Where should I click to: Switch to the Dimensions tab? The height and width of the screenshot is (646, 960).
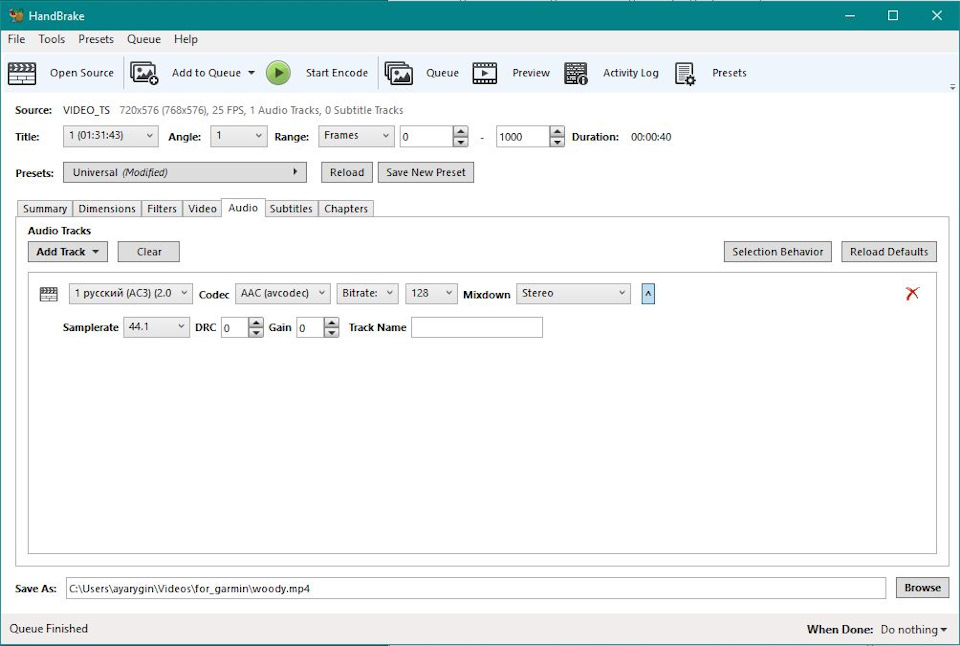[x=107, y=209]
